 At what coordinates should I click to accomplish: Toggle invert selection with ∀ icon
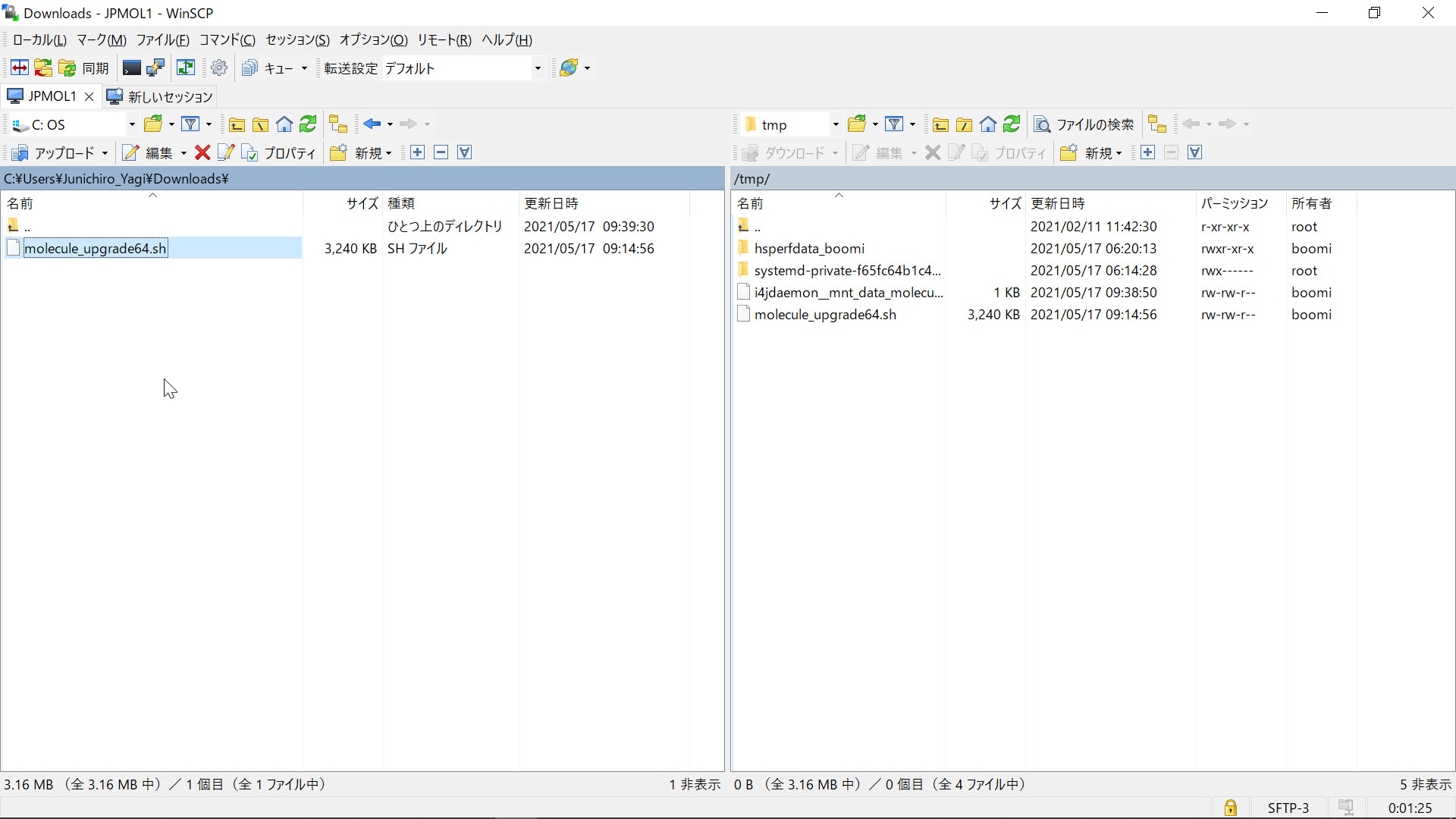465,152
